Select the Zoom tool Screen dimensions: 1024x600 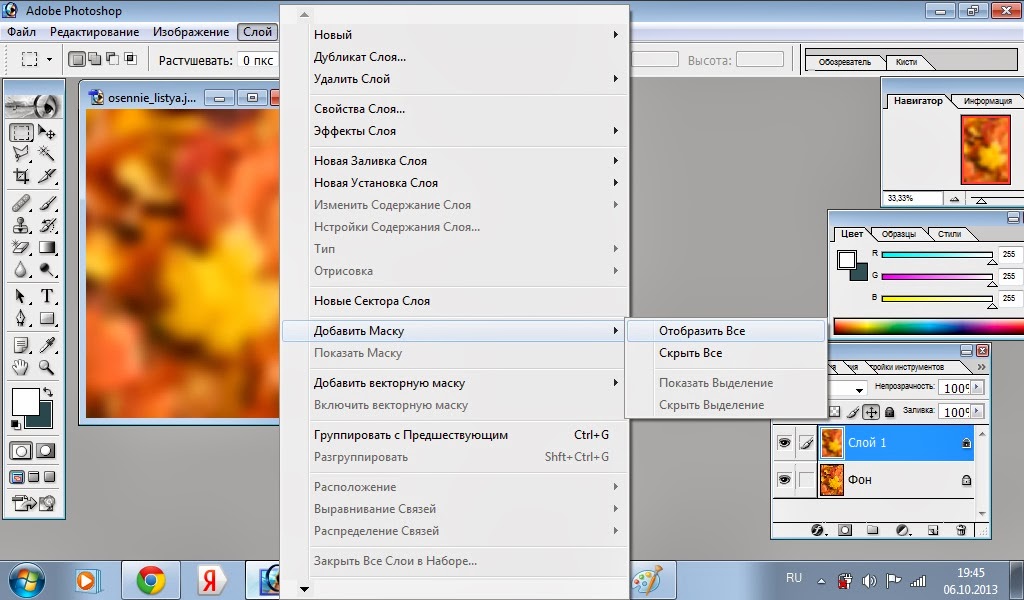tap(46, 368)
